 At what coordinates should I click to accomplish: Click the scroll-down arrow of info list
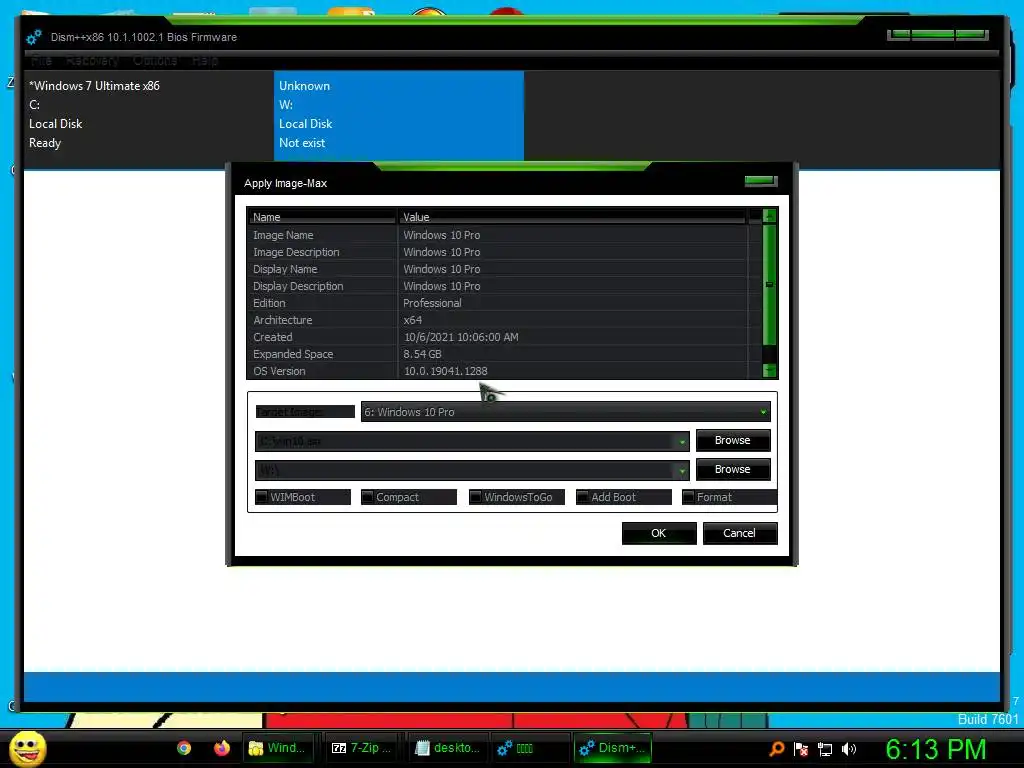[x=769, y=370]
